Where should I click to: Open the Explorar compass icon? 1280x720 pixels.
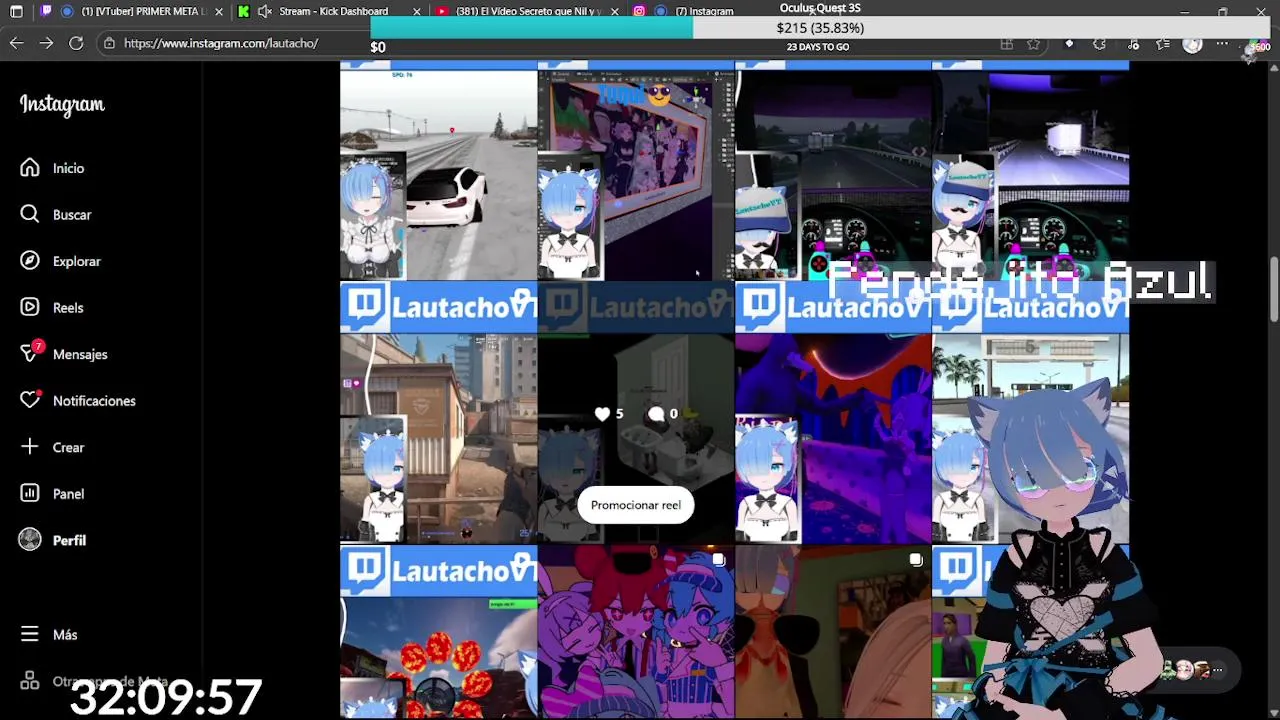pos(30,261)
